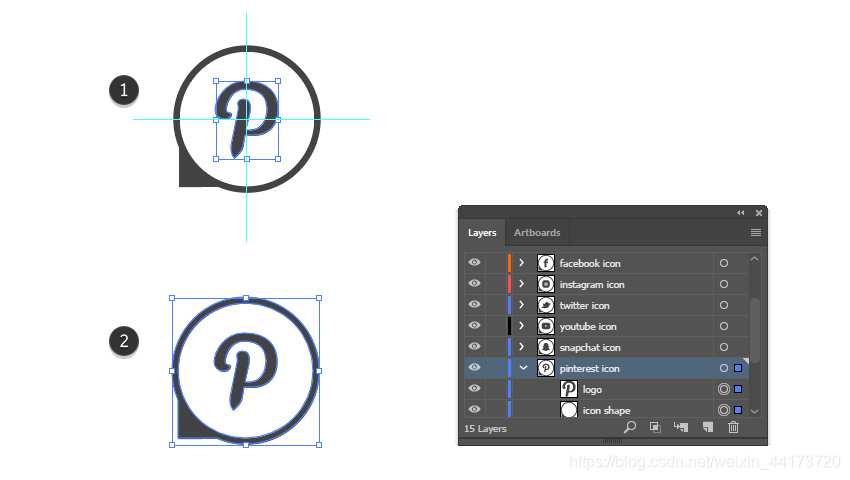The height and width of the screenshot is (480, 850).
Task: Open the Layers panel options menu
Action: (x=756, y=233)
